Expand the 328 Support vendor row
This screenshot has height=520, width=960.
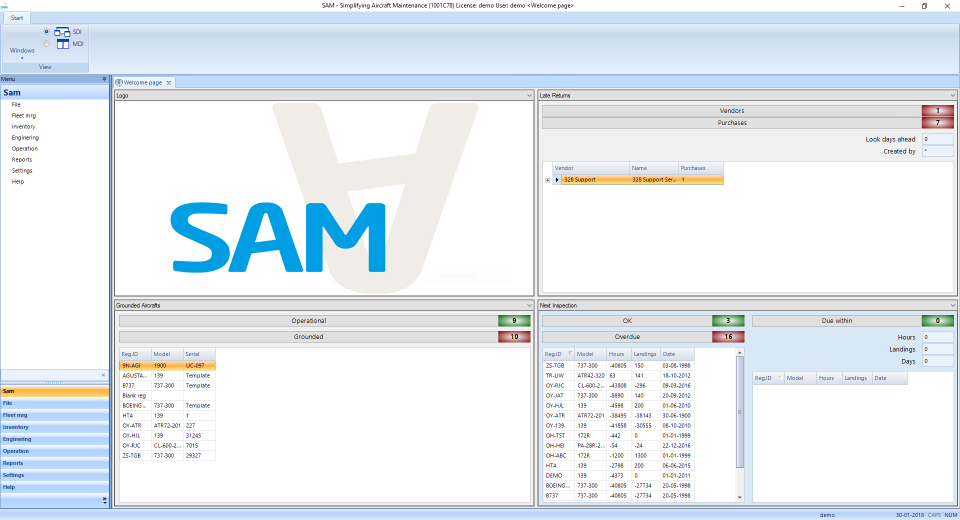point(548,180)
